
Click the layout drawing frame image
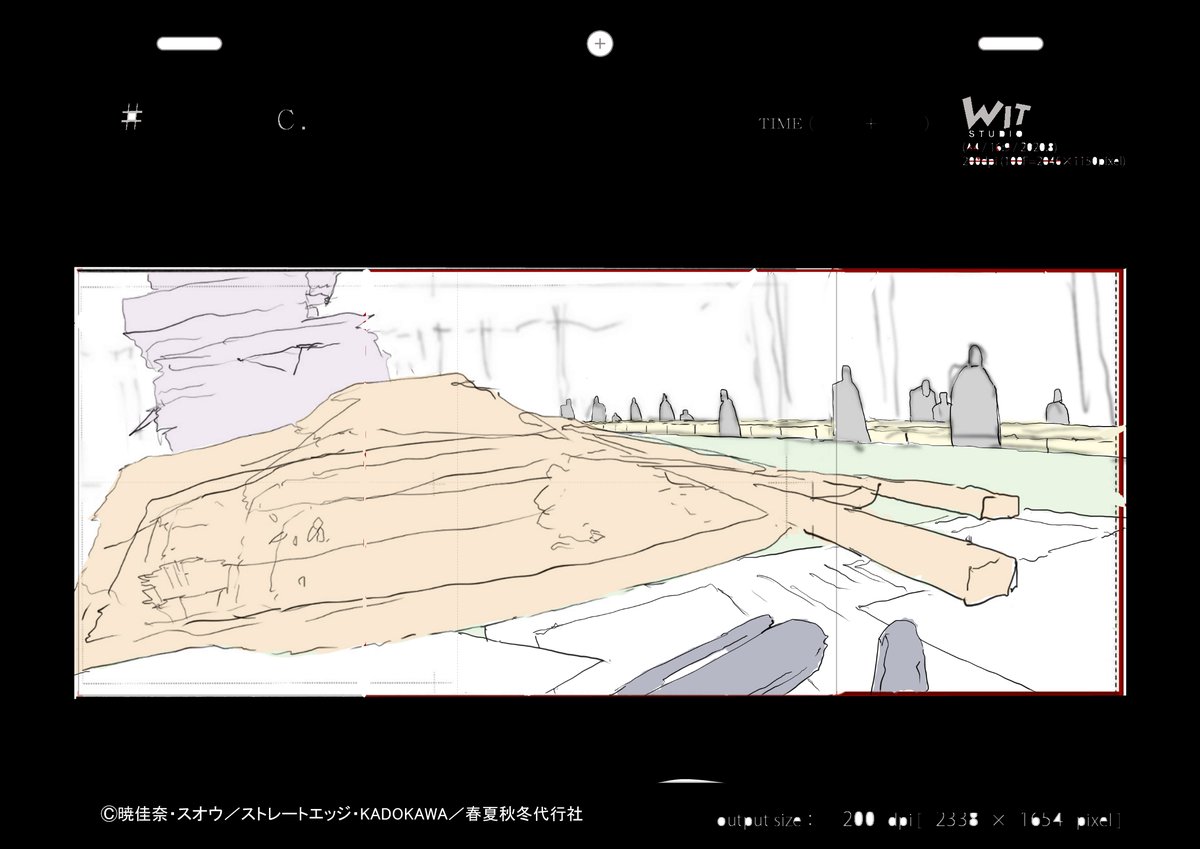[x=601, y=482]
